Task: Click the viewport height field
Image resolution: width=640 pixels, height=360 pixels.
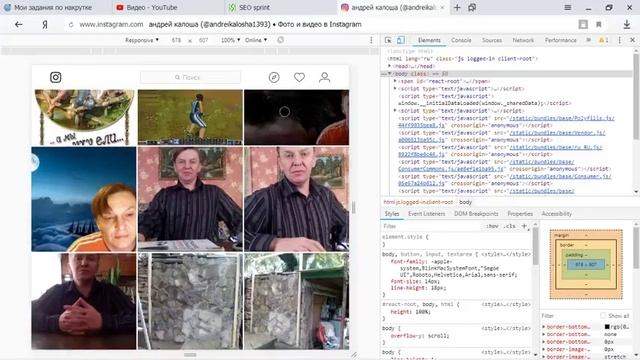Action: click(x=203, y=40)
